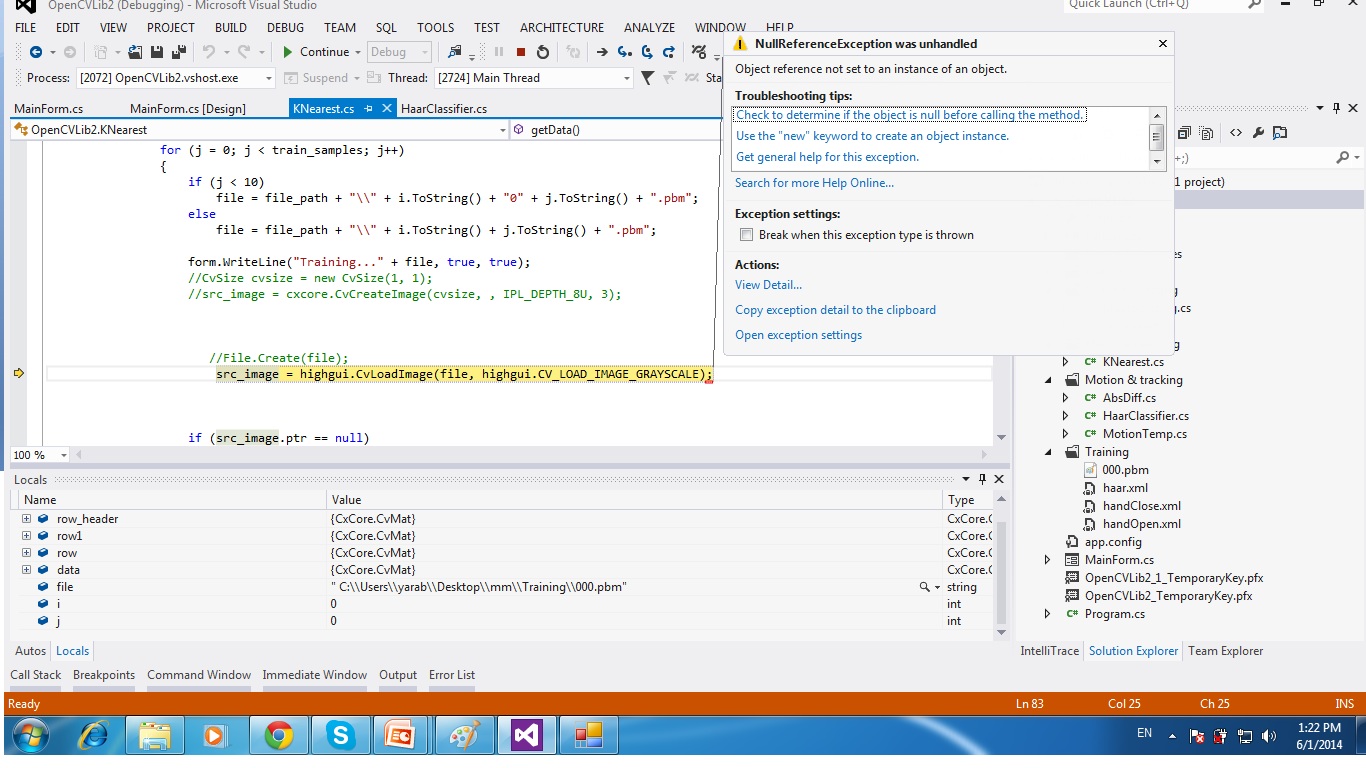Open the DEBUG menu
The image size is (1366, 768).
[x=286, y=28]
